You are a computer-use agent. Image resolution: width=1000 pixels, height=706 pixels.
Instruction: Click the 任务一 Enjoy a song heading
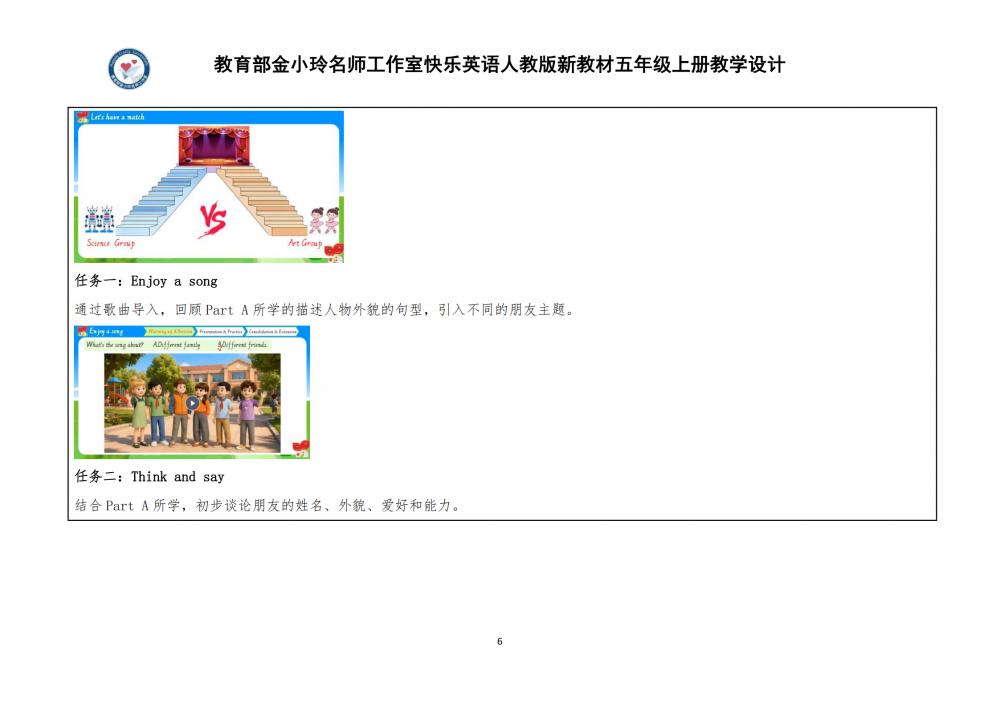pyautogui.click(x=146, y=281)
